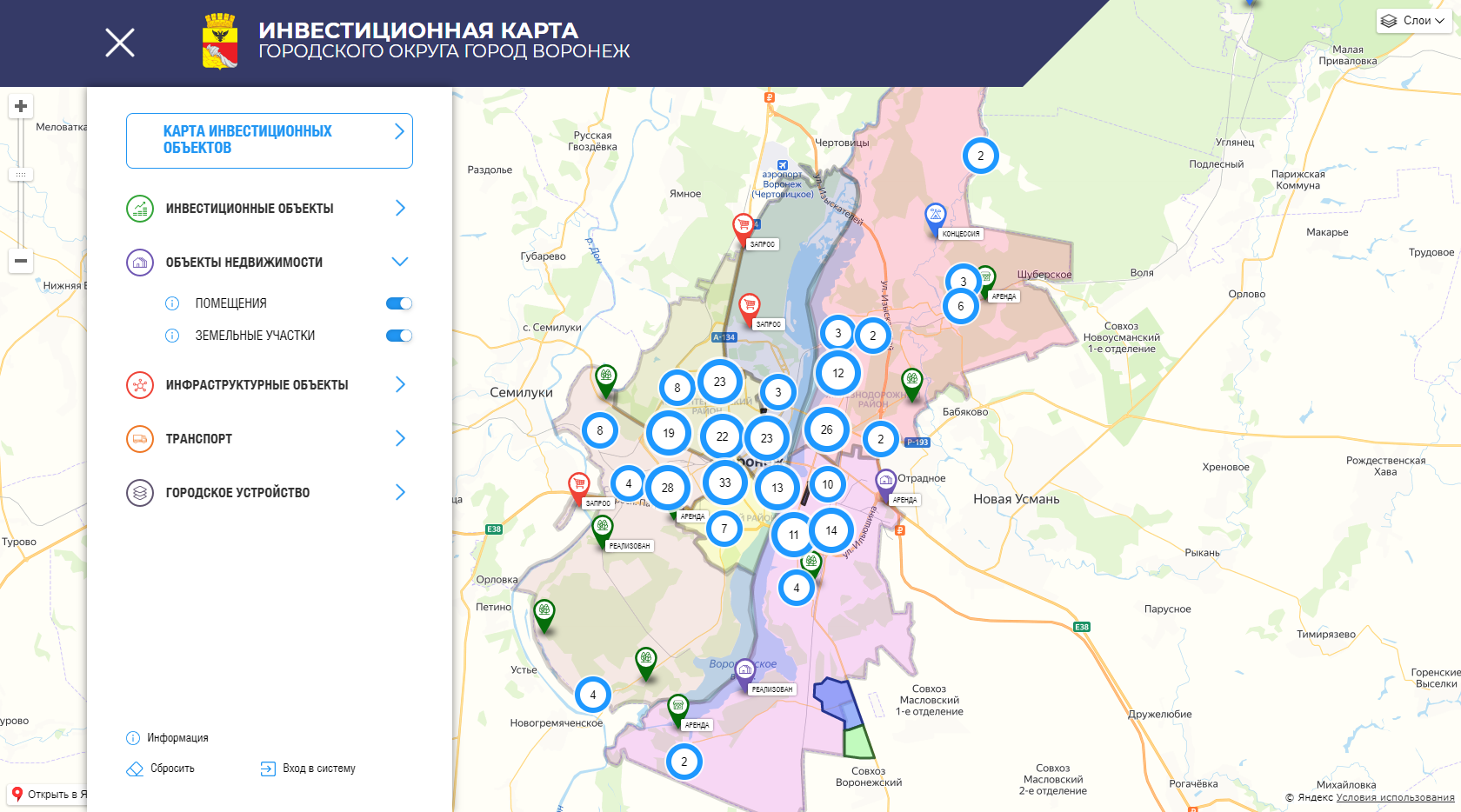
Task: Open the Слои layers dropdown
Action: (x=1413, y=21)
